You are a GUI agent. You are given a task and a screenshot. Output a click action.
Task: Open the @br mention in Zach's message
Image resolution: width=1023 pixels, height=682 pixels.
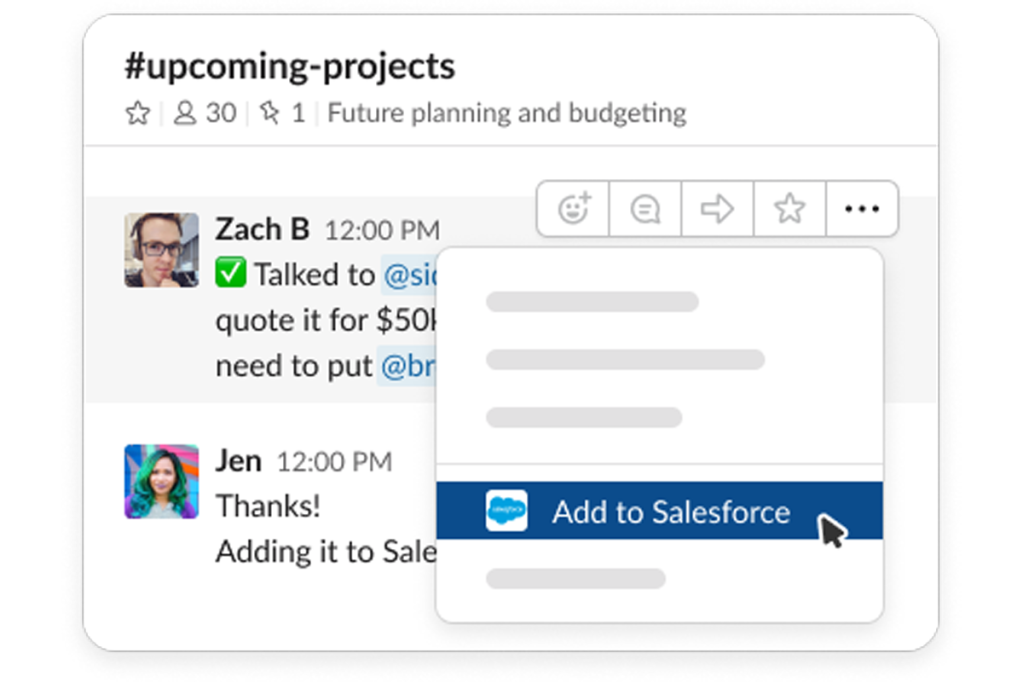click(407, 366)
